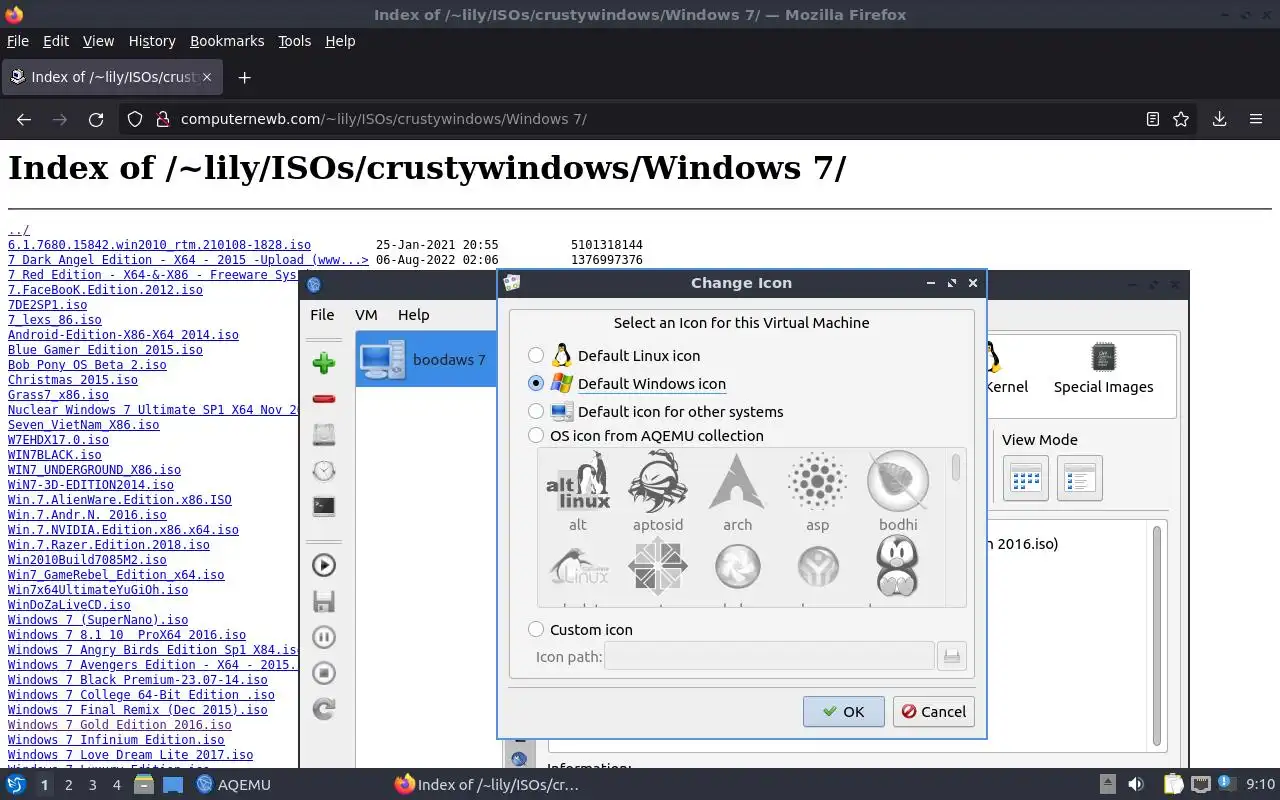Switch to icon grid View Mode

tap(1025, 478)
